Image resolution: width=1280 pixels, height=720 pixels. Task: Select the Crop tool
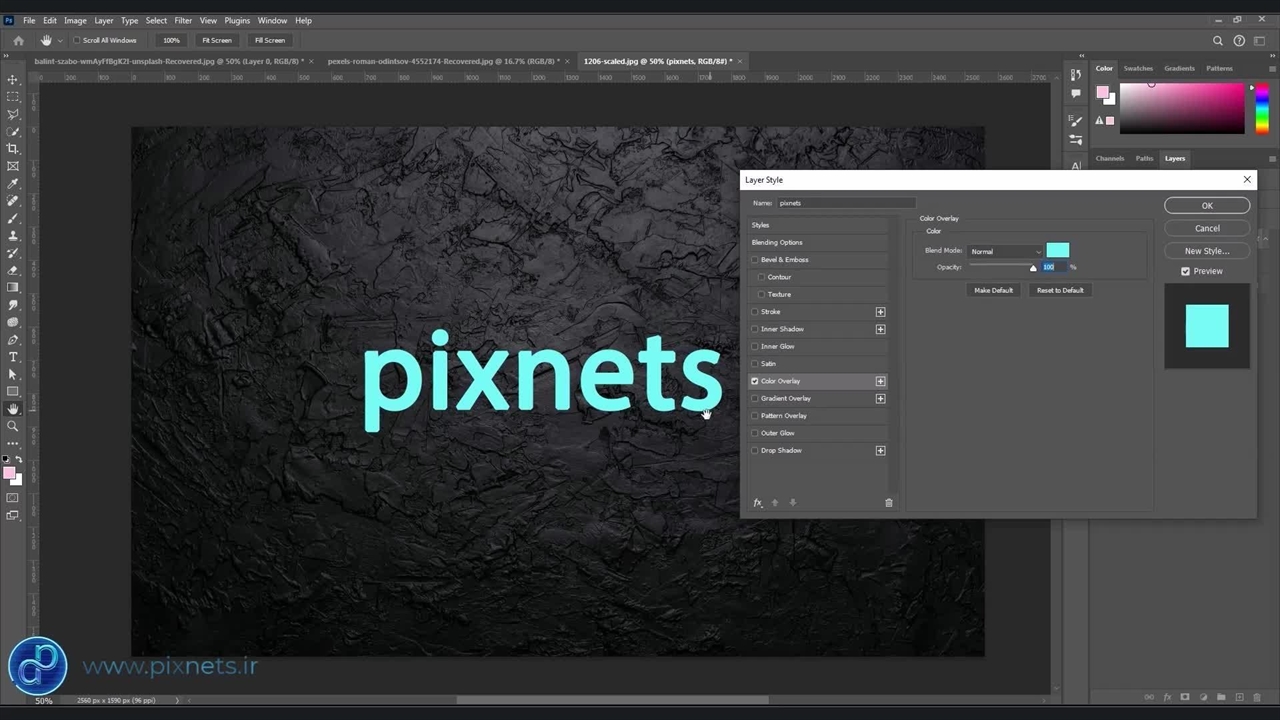13,149
